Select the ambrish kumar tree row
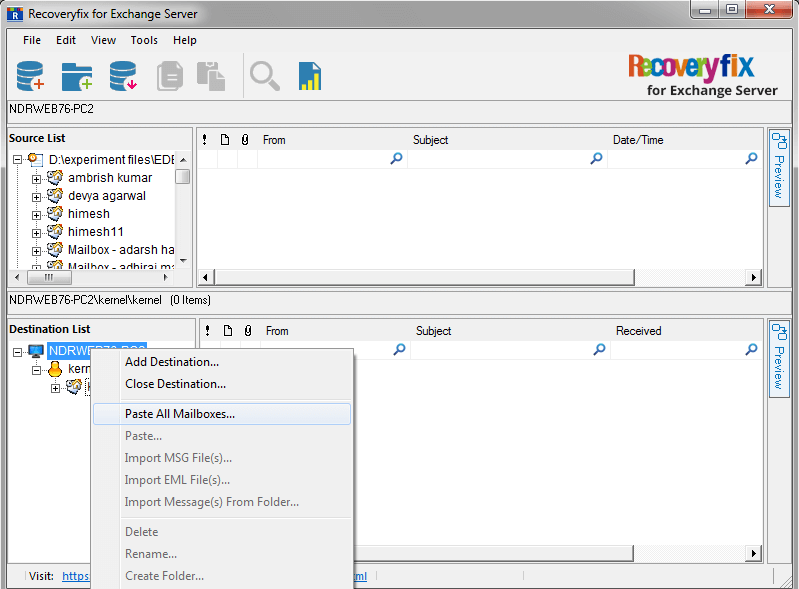Screen dimensions: 799x589 click(x=110, y=177)
